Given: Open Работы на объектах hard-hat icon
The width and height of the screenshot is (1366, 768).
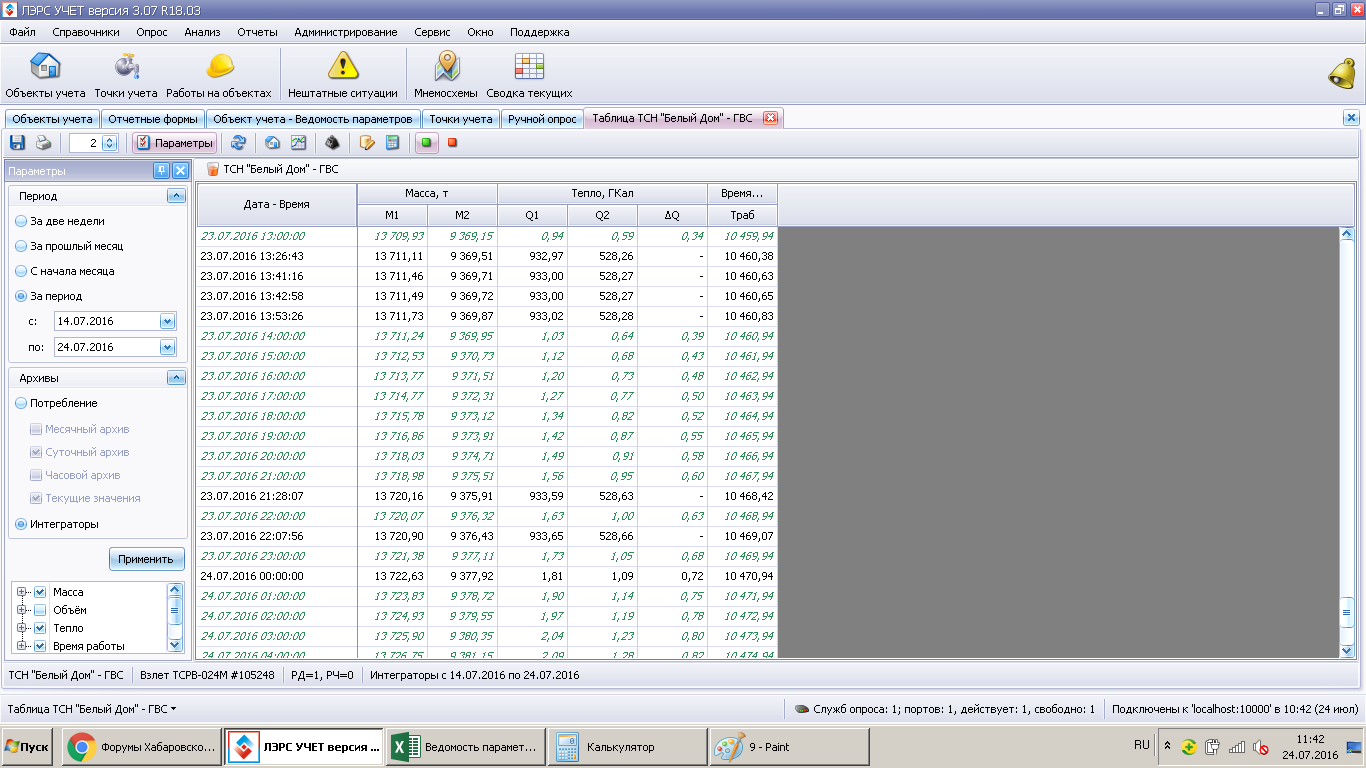Looking at the screenshot, I should [219, 75].
